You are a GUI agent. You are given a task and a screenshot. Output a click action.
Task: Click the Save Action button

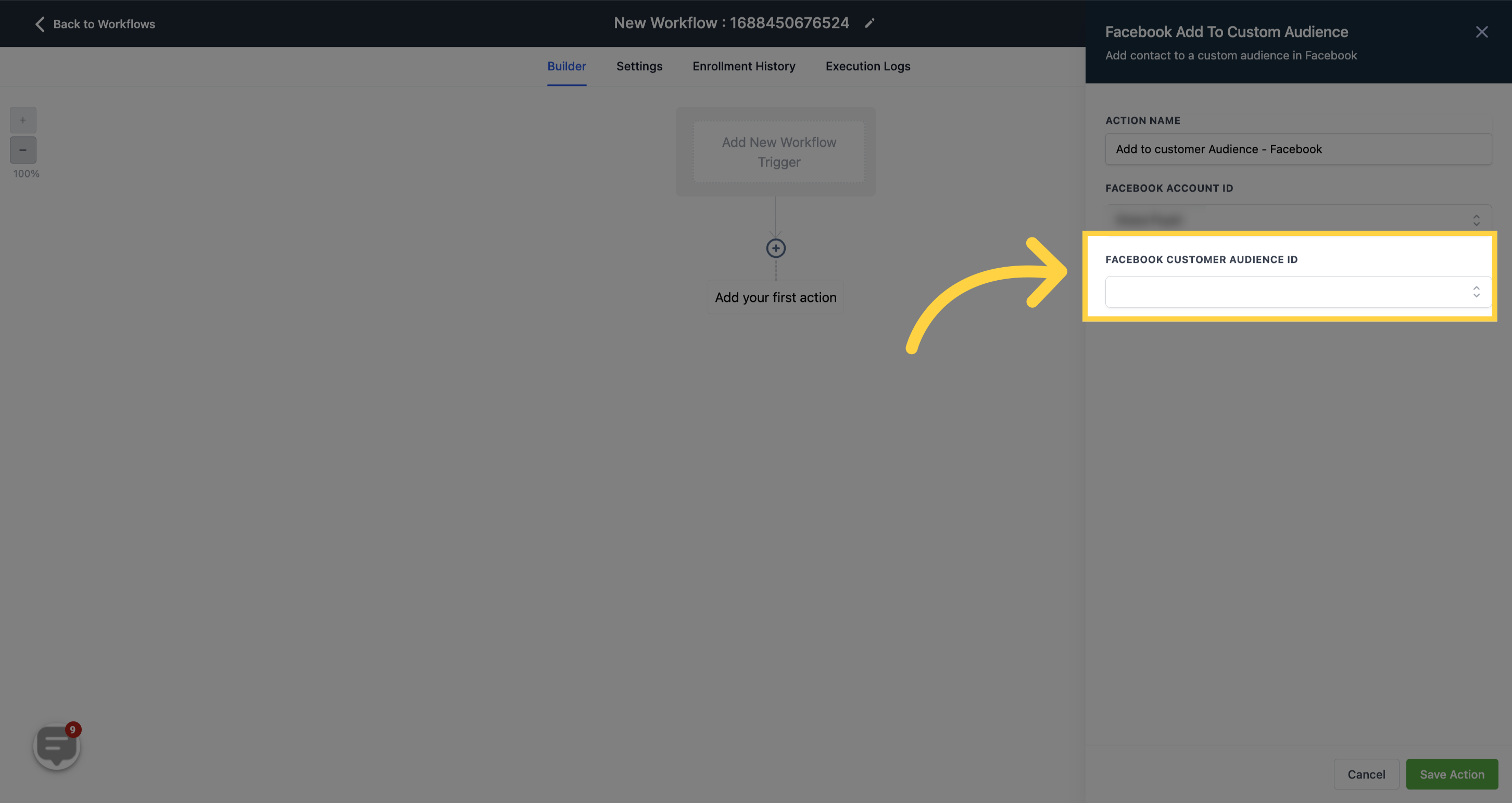tap(1452, 773)
